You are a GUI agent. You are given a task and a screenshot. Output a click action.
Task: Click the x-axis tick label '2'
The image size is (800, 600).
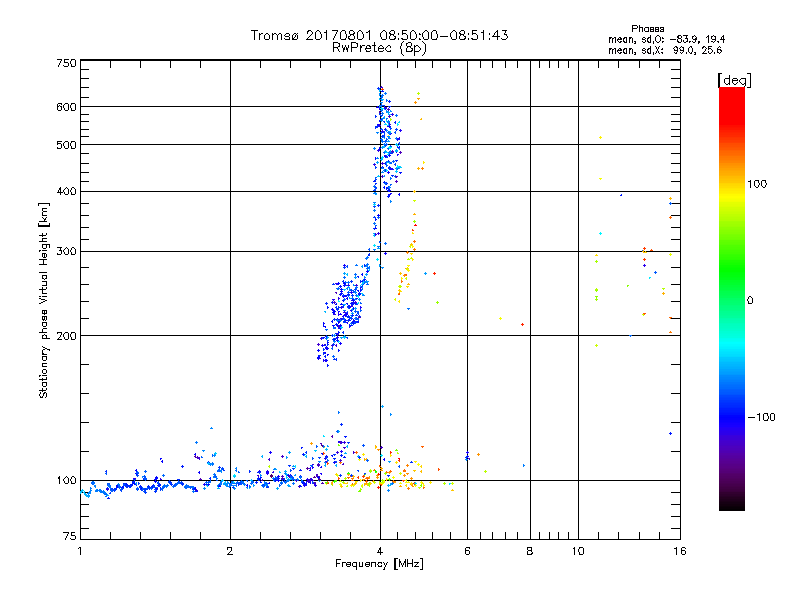coord(230,551)
